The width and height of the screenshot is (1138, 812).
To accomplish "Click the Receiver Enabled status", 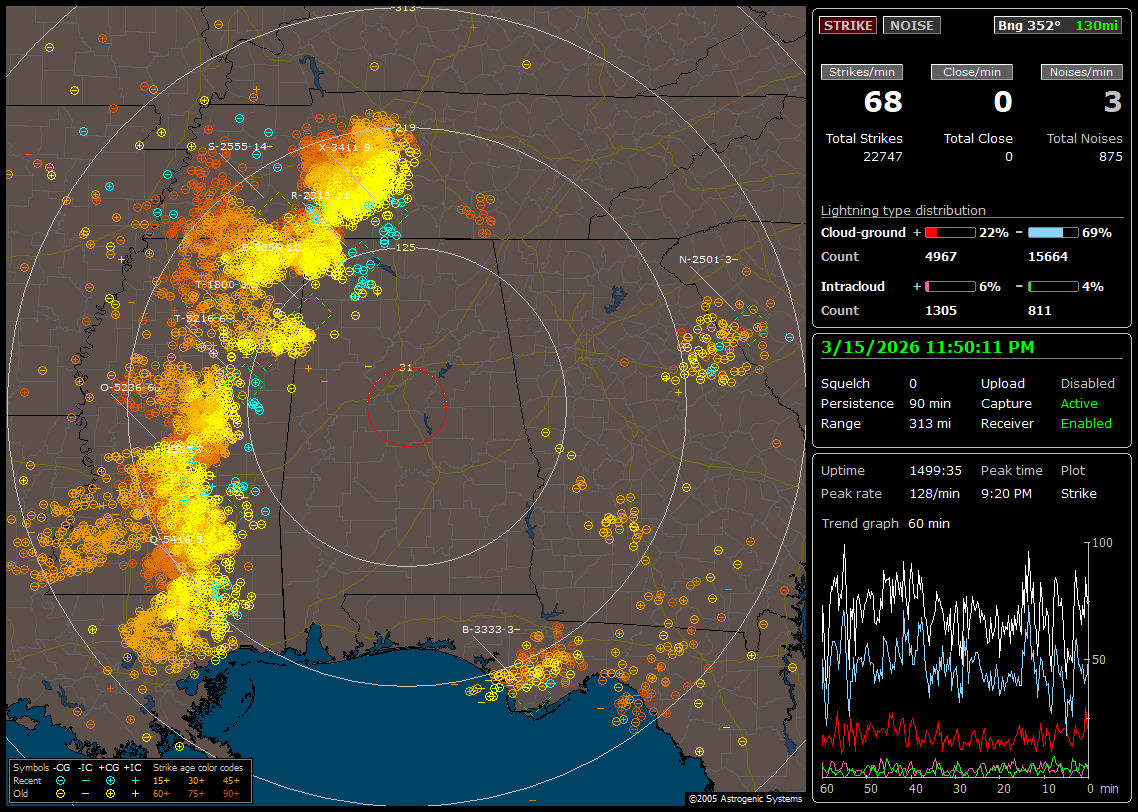I will [1086, 424].
